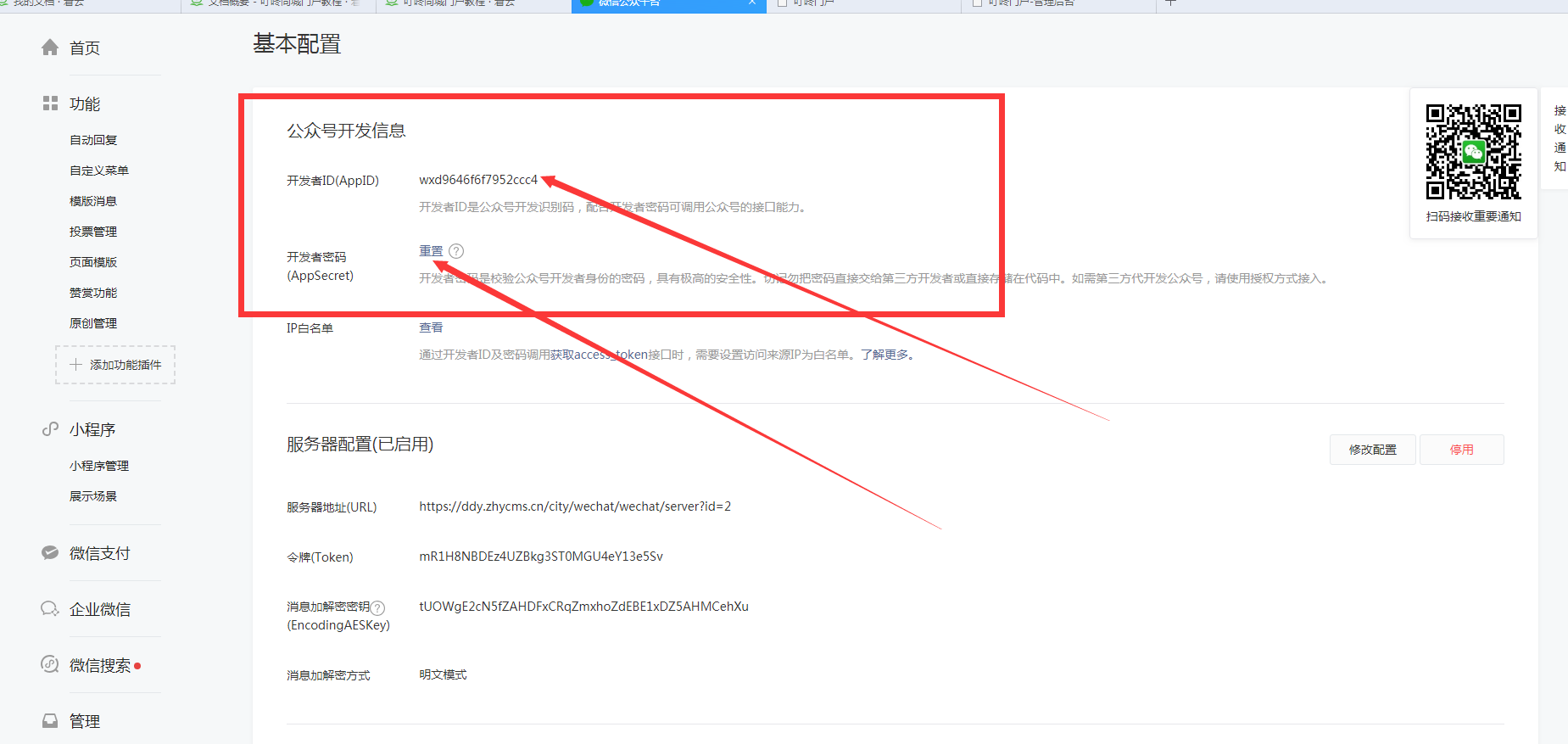Click the help icon beside 重置
This screenshot has width=1568, height=744.
pyautogui.click(x=456, y=251)
